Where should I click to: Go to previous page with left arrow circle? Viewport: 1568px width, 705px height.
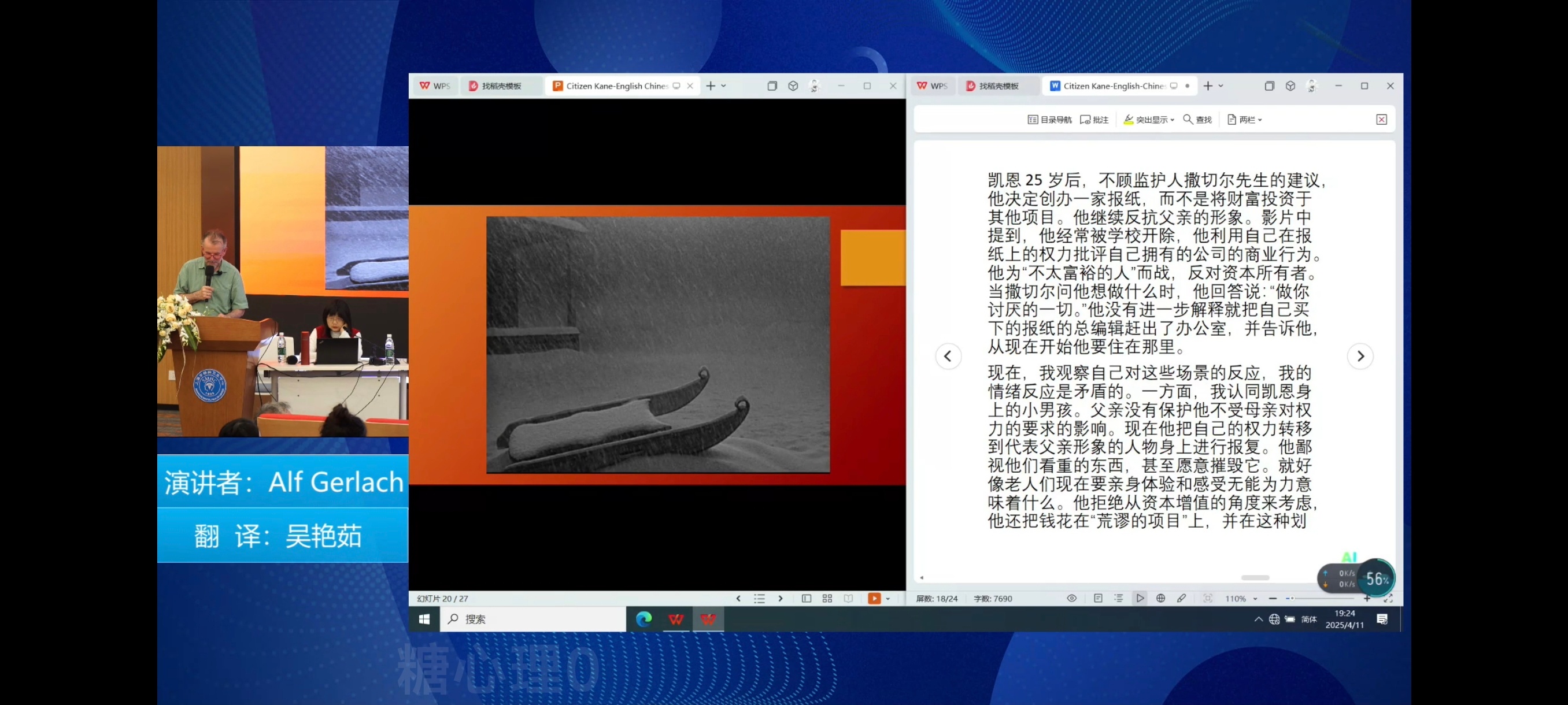tap(948, 357)
